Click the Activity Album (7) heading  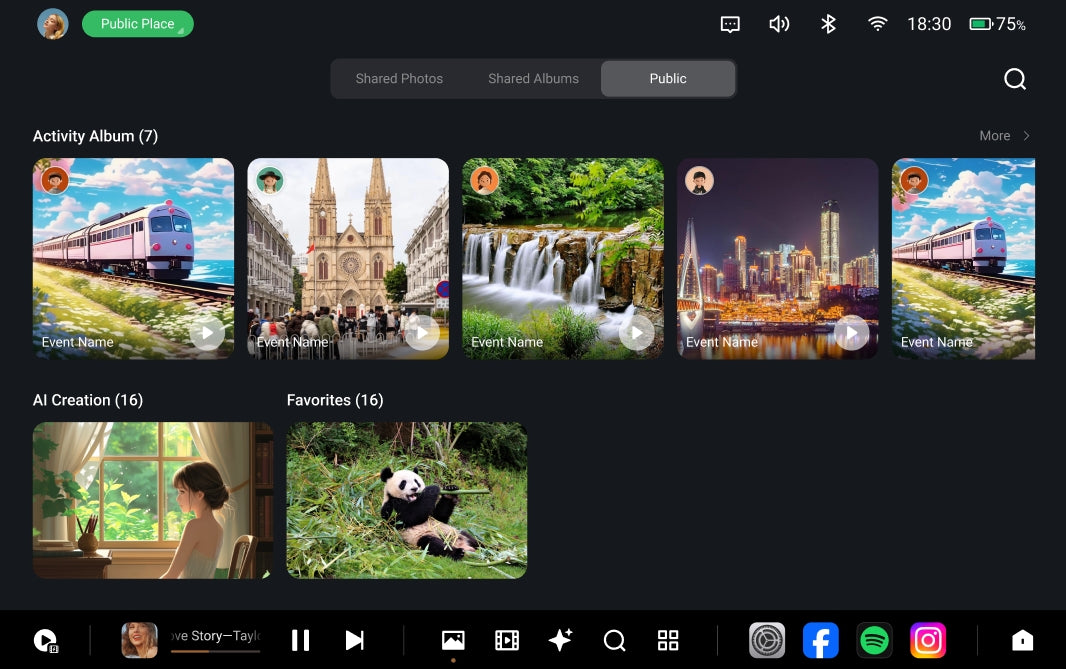[95, 136]
